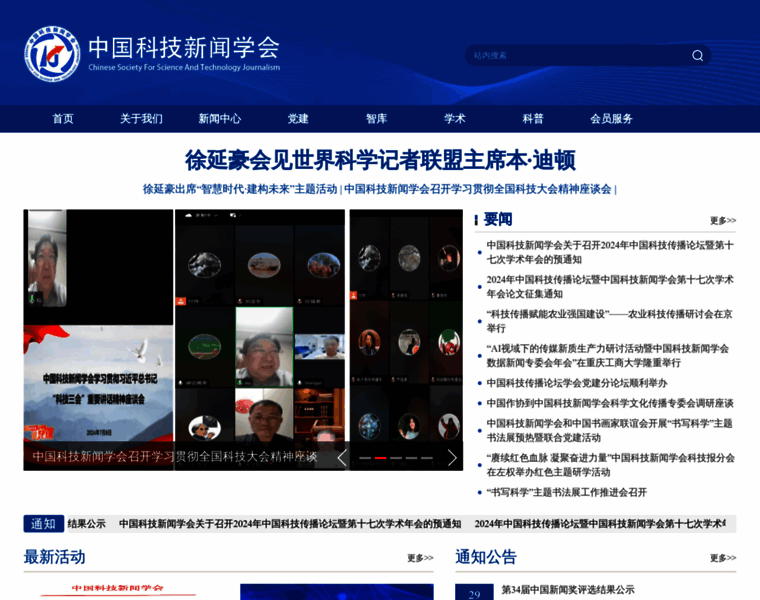Open sub-headline 中国科技新闻学会召开学习贯彻全国科技大会精神座谈会
Screen dimensions: 760x600
(x=478, y=189)
